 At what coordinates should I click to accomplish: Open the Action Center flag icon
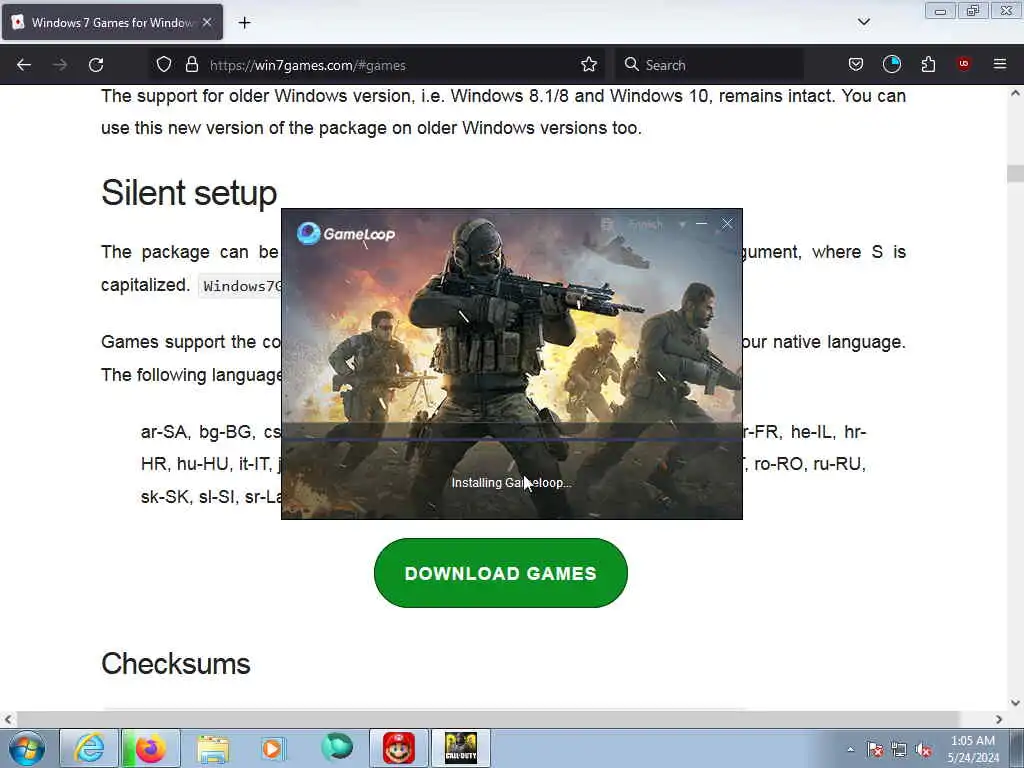(x=875, y=750)
